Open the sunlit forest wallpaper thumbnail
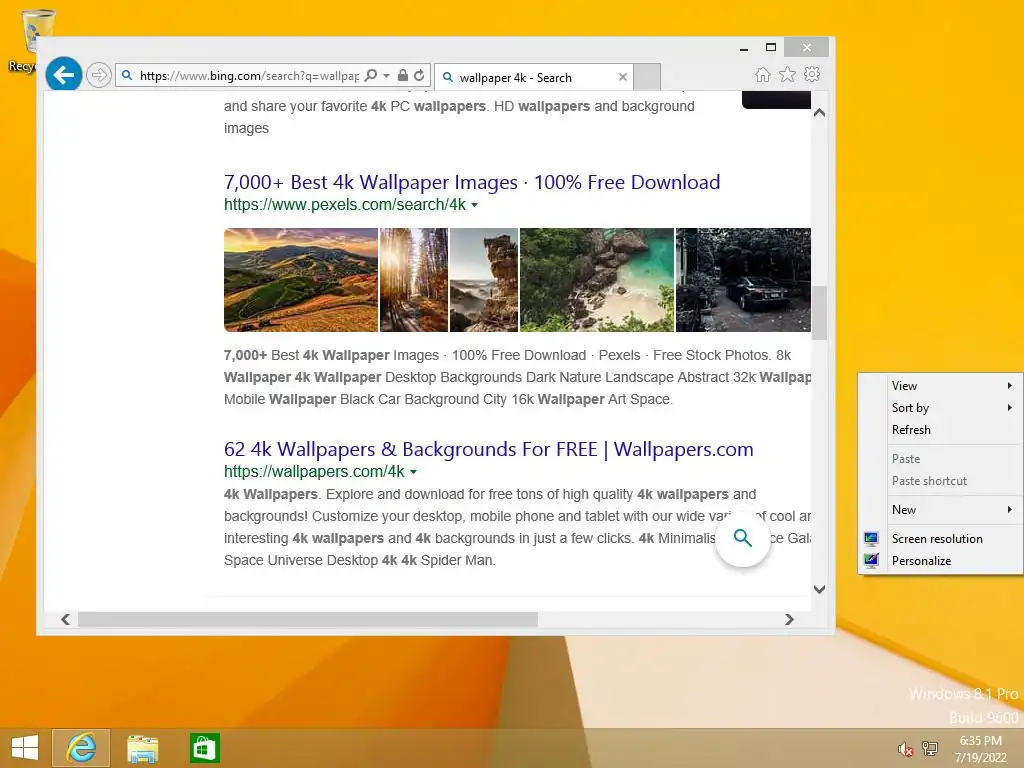Image resolution: width=1024 pixels, height=768 pixels. 414,280
